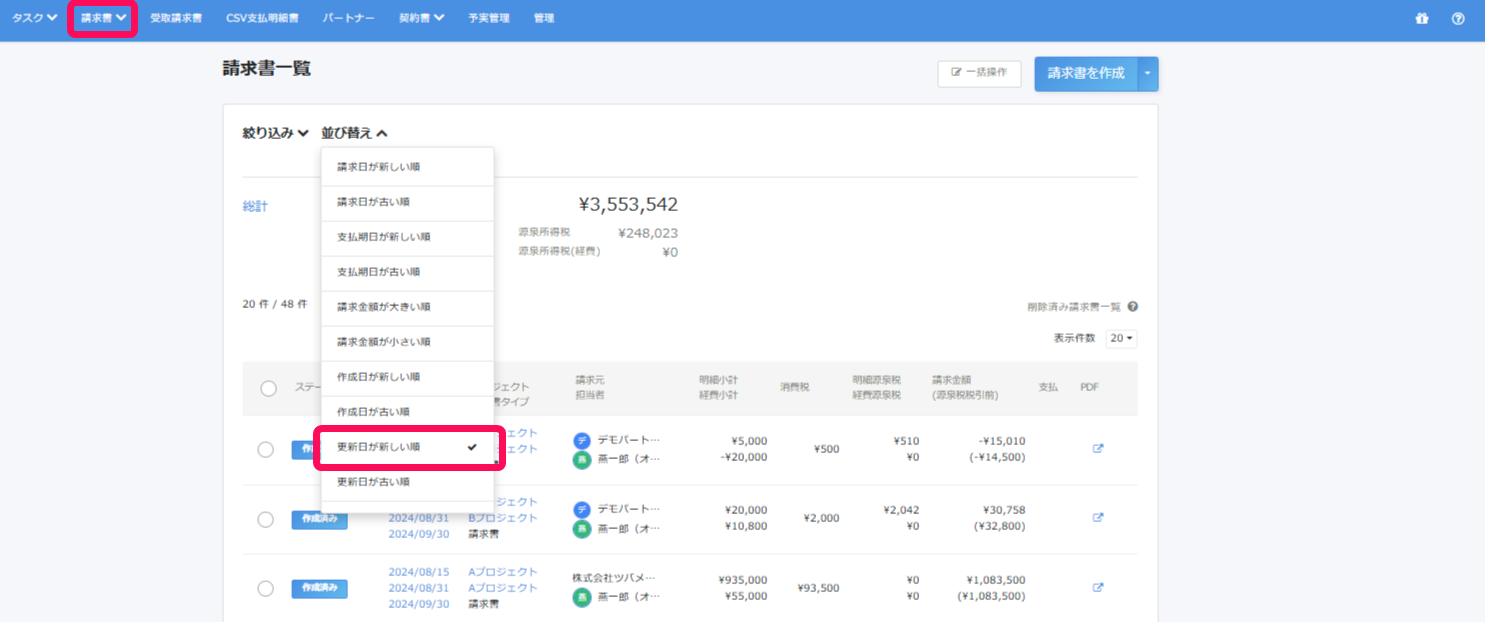The image size is (1485, 622).
Task: Sort by 請求金額が小さい順
Action: 407,342
